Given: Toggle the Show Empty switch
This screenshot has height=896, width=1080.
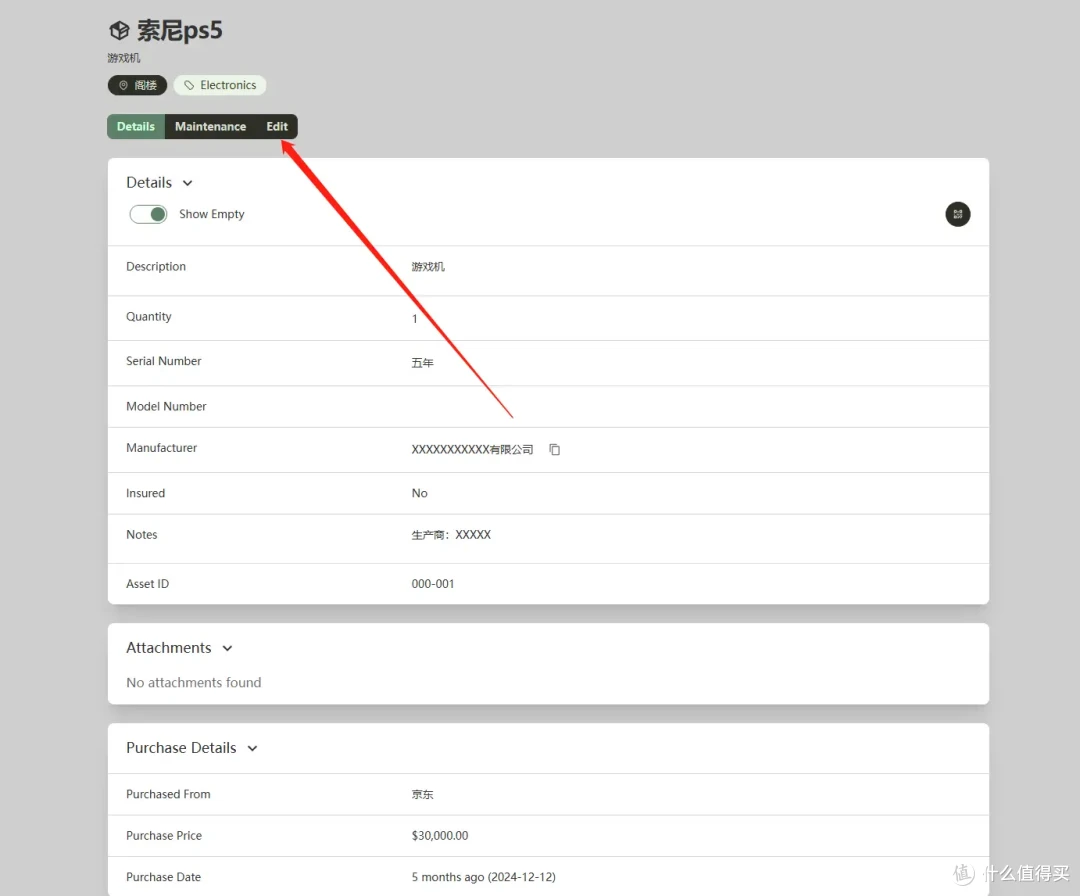Looking at the screenshot, I should click(x=148, y=214).
